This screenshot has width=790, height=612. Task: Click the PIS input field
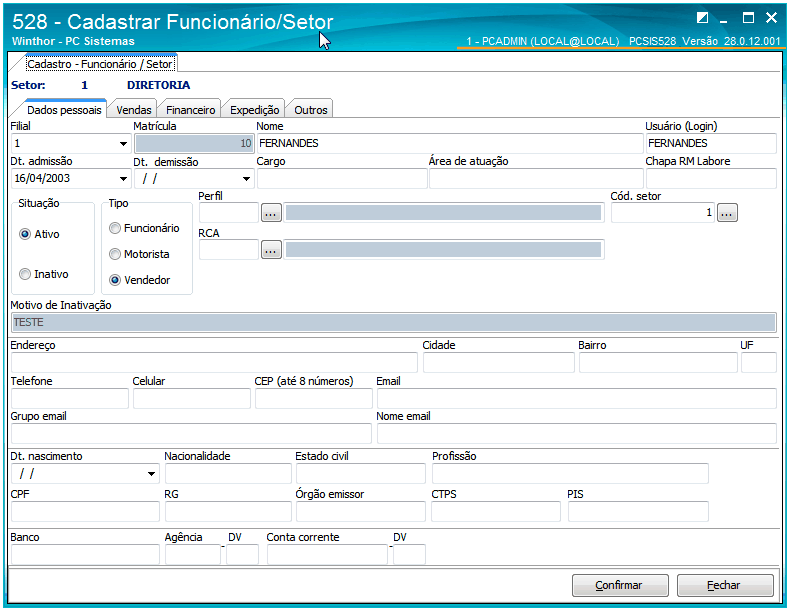coord(638,512)
